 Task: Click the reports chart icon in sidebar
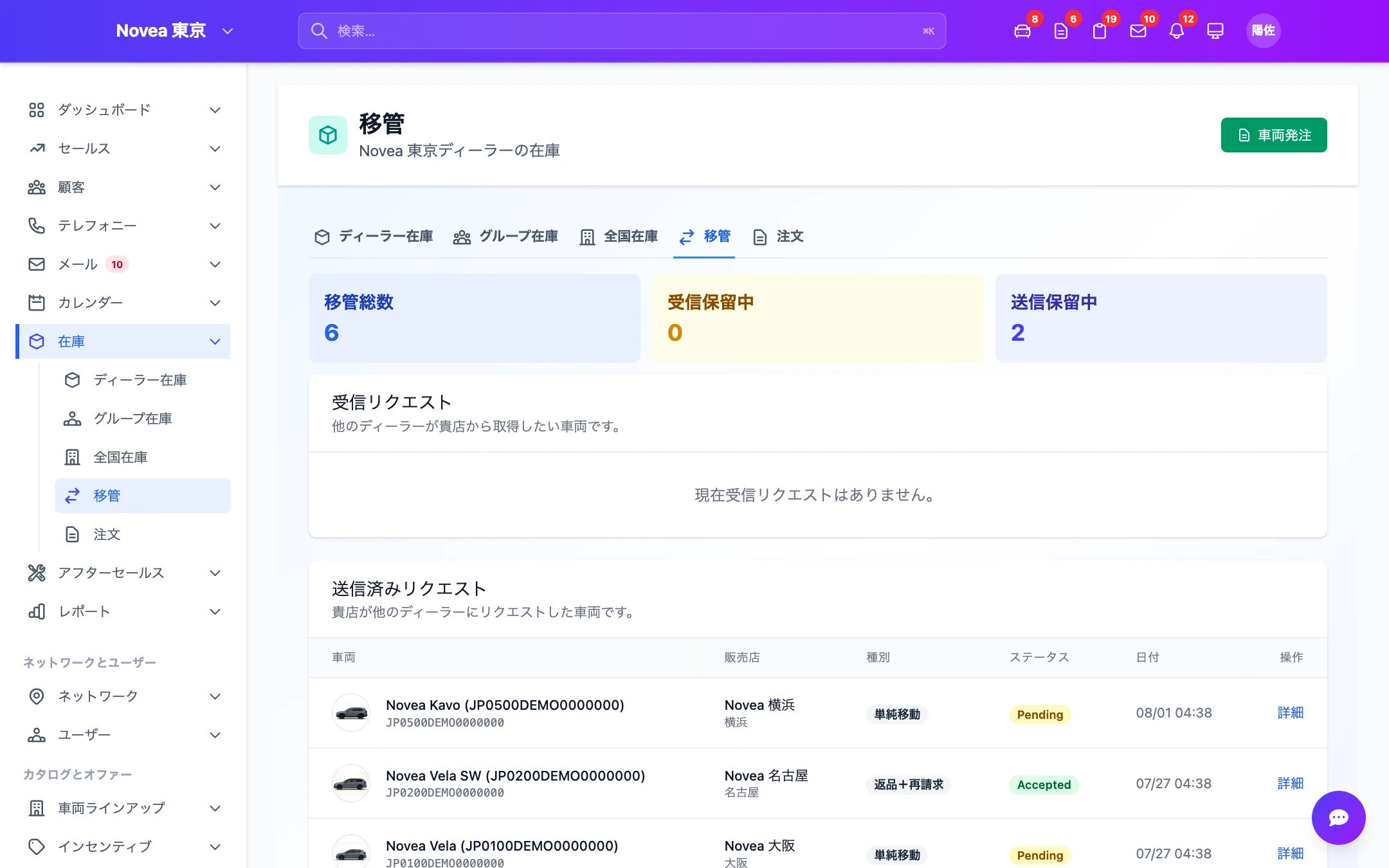pos(37,611)
